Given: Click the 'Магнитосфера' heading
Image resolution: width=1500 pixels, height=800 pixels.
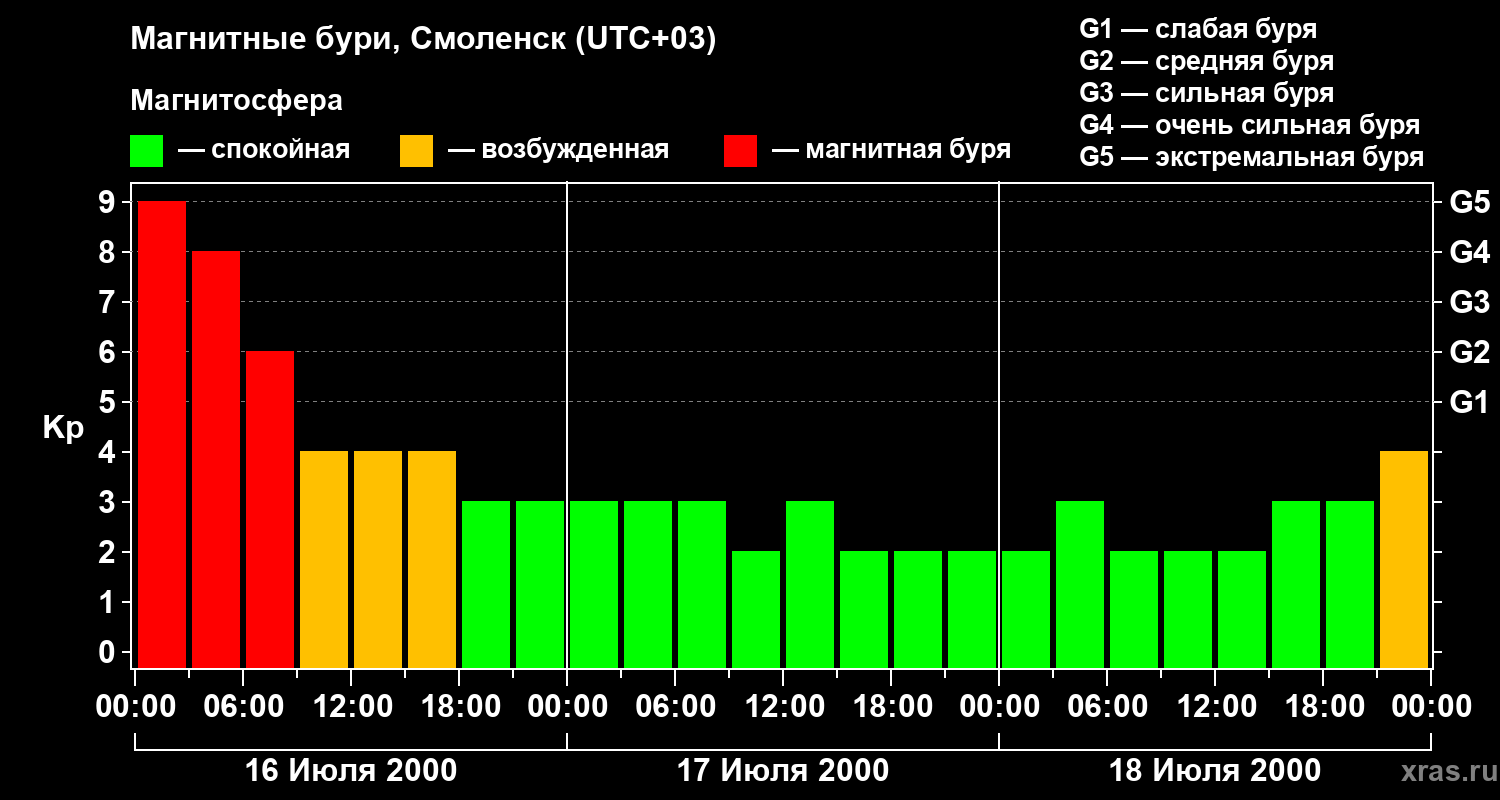Looking at the screenshot, I should tap(237, 101).
